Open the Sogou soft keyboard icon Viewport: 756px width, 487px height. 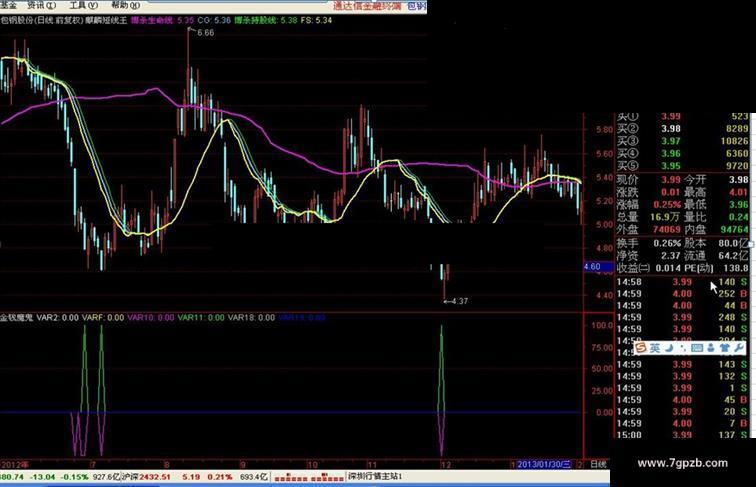coord(697,348)
